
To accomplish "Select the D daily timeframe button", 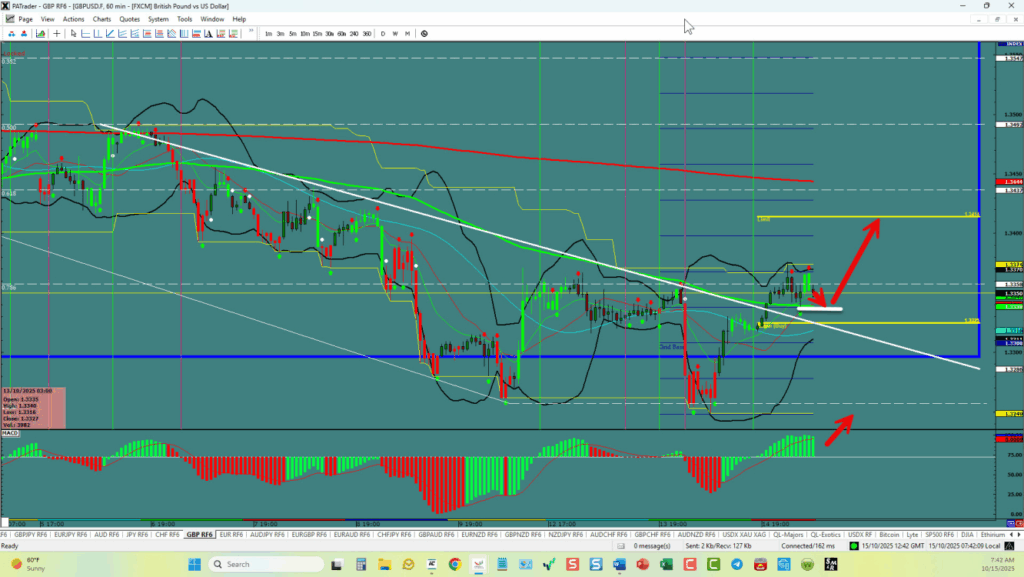I will pos(384,33).
